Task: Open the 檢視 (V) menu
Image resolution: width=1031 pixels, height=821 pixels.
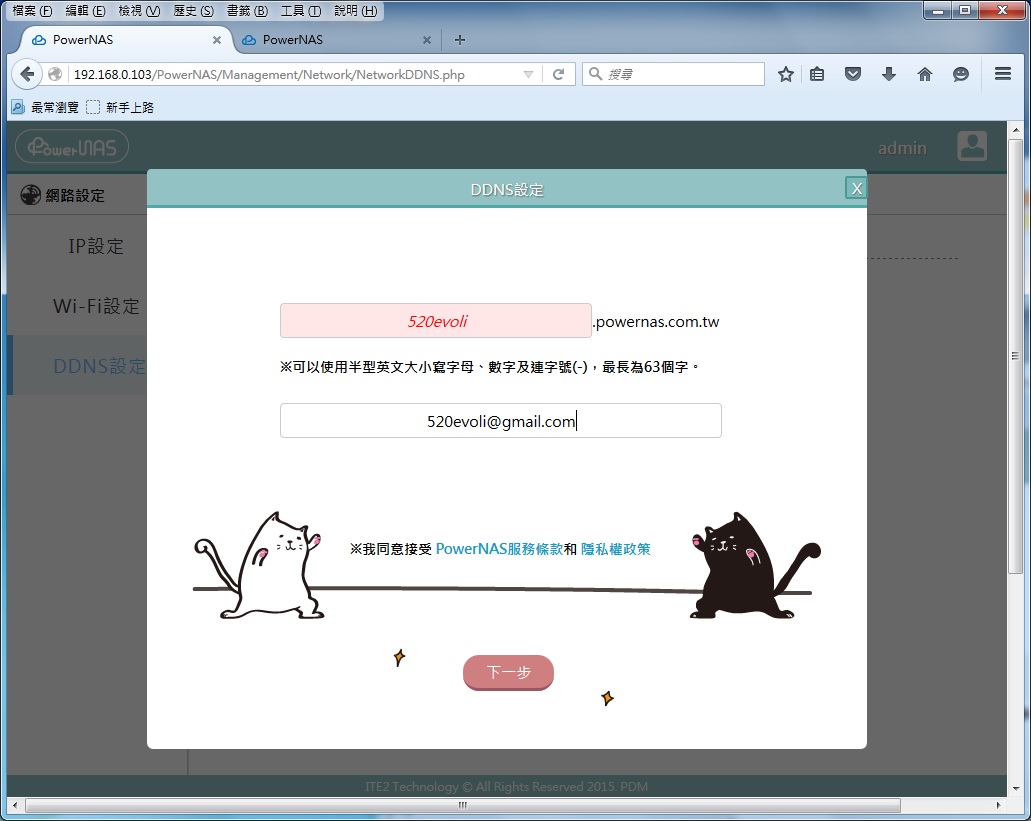Action: click(x=139, y=11)
